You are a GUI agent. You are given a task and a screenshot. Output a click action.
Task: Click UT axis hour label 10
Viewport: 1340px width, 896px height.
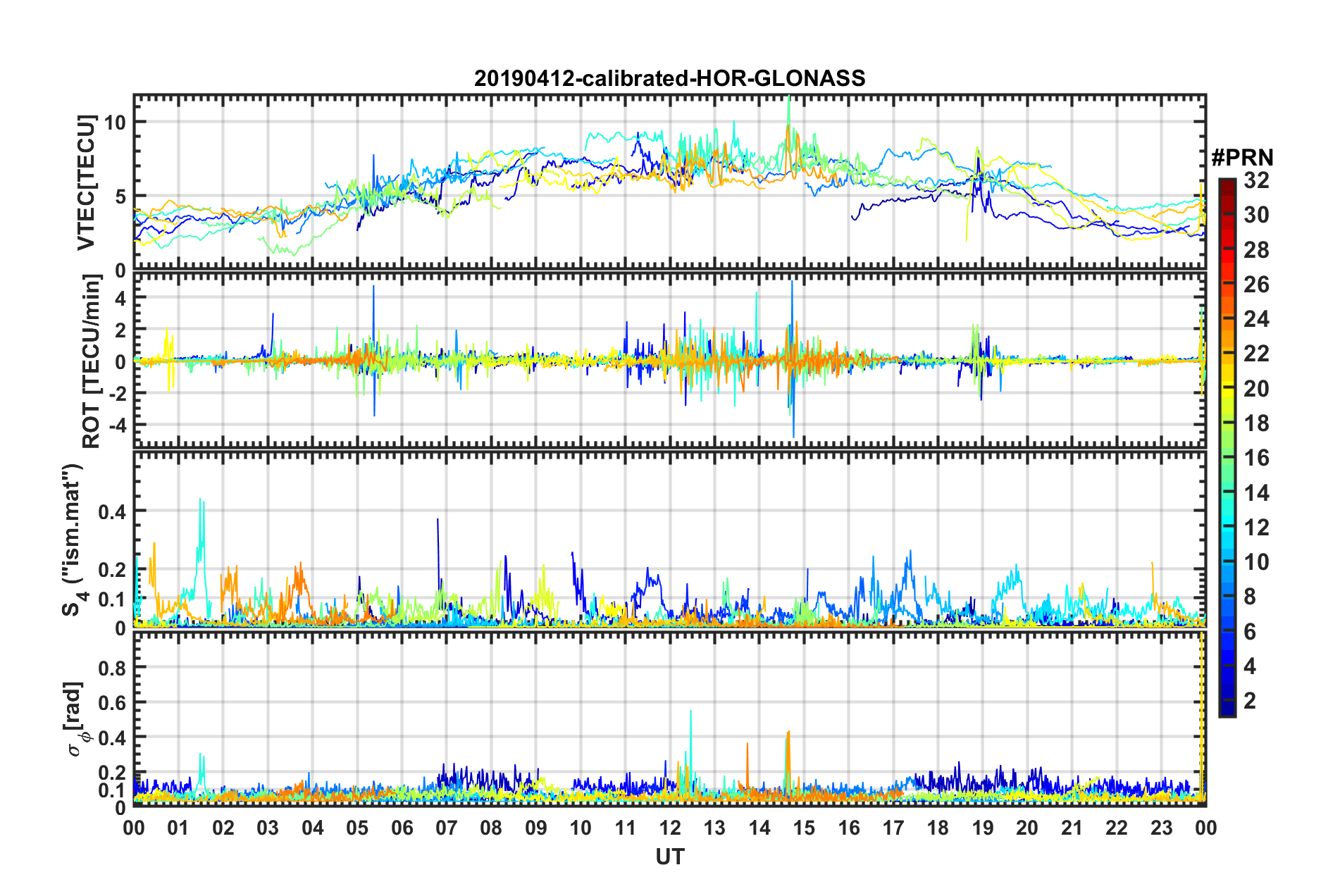point(581,828)
